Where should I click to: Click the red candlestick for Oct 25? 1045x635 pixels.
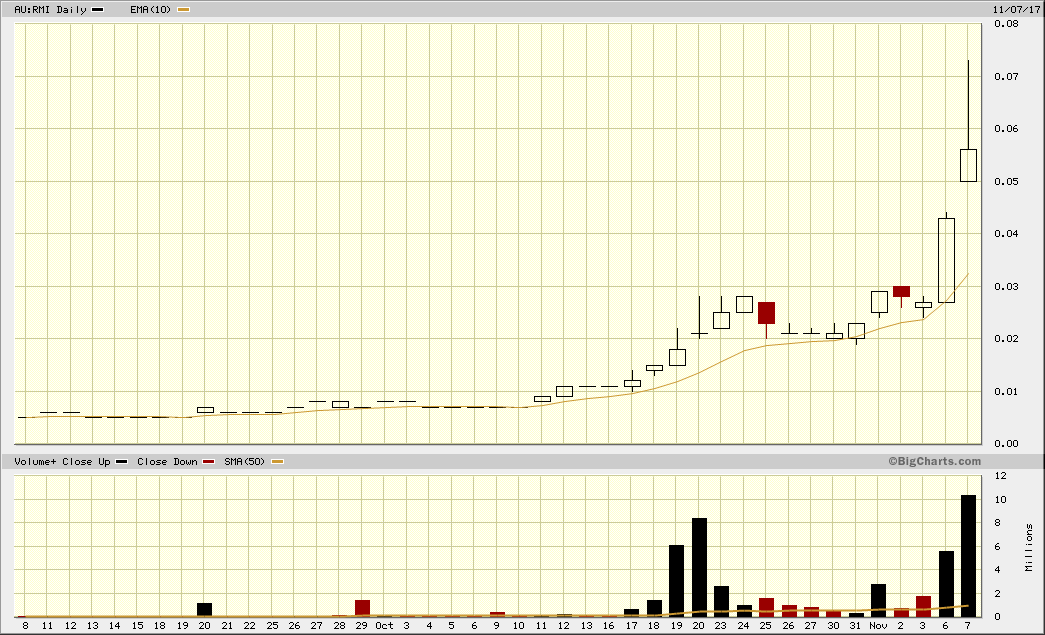pos(766,313)
